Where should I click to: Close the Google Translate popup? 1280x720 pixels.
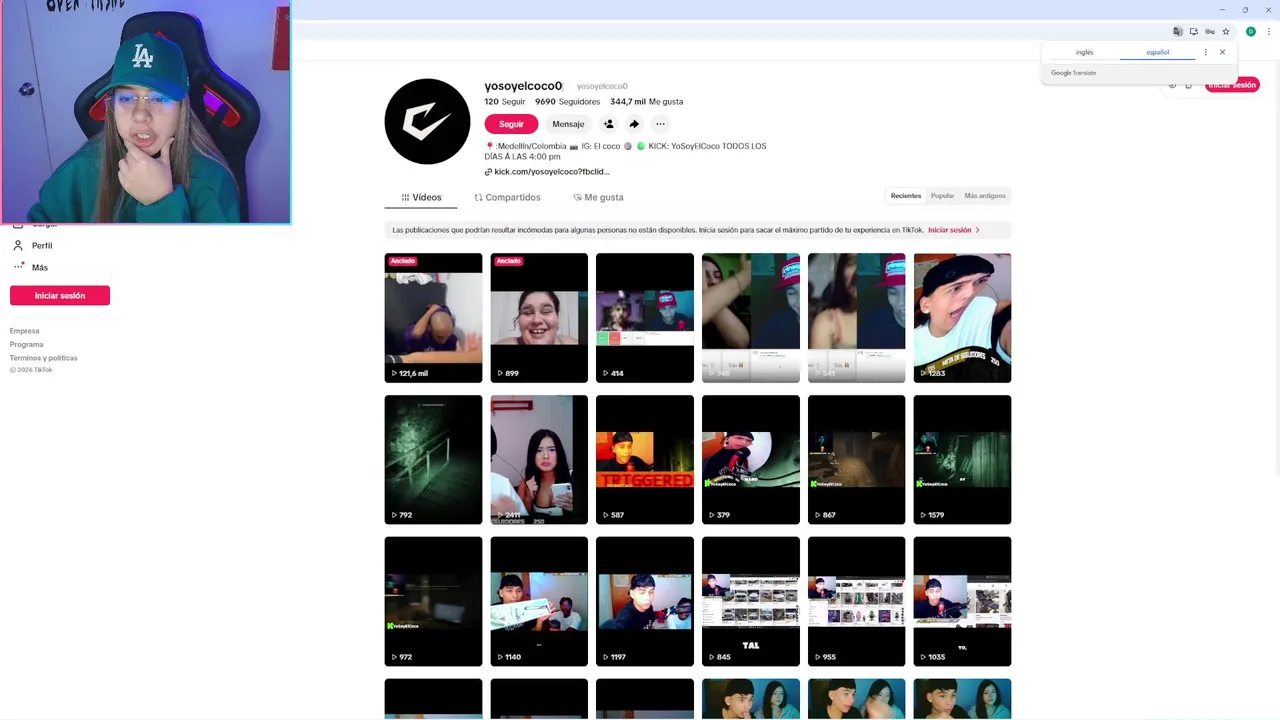tap(1222, 52)
